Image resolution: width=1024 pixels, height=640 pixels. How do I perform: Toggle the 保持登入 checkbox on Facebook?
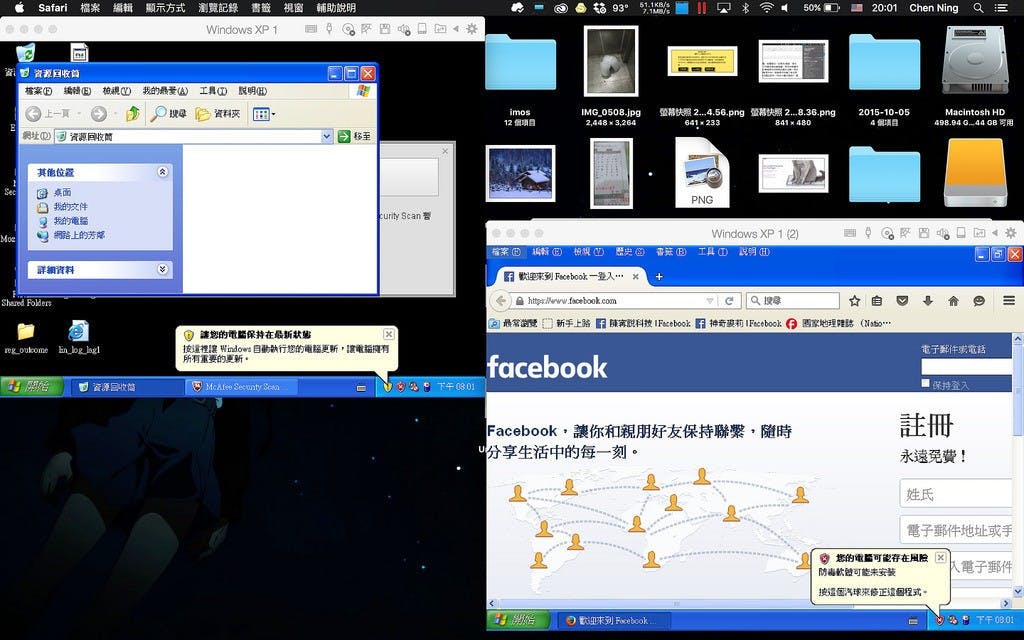click(925, 383)
